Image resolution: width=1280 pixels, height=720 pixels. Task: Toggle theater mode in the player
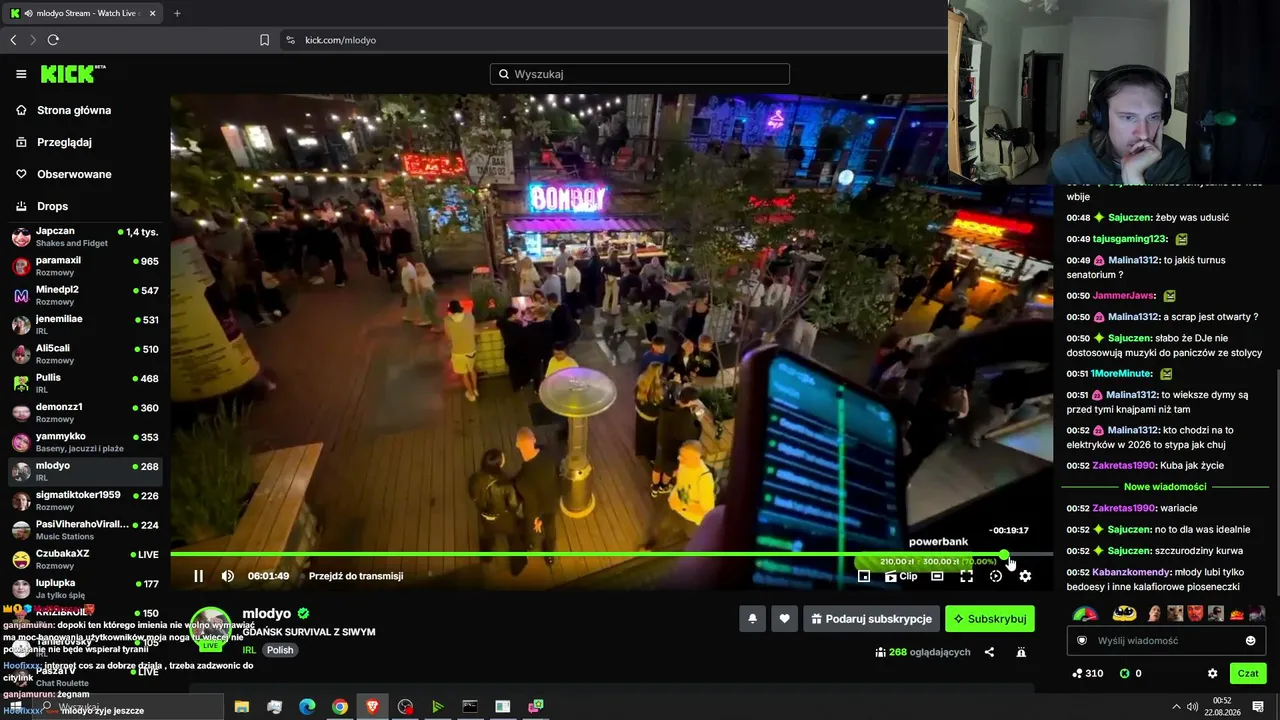(x=937, y=576)
